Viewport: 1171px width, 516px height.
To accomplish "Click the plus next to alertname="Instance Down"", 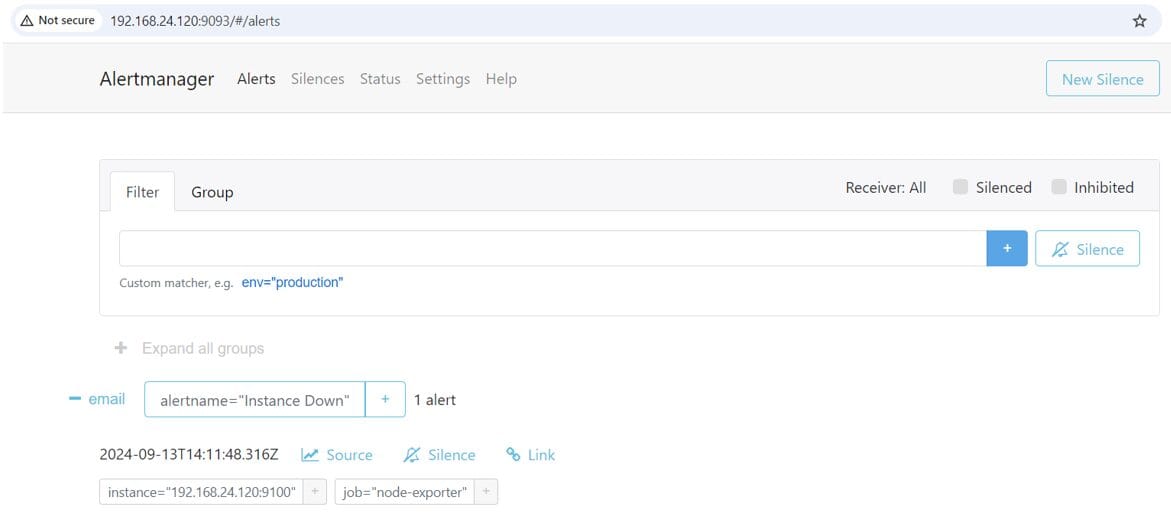I will tap(385, 400).
